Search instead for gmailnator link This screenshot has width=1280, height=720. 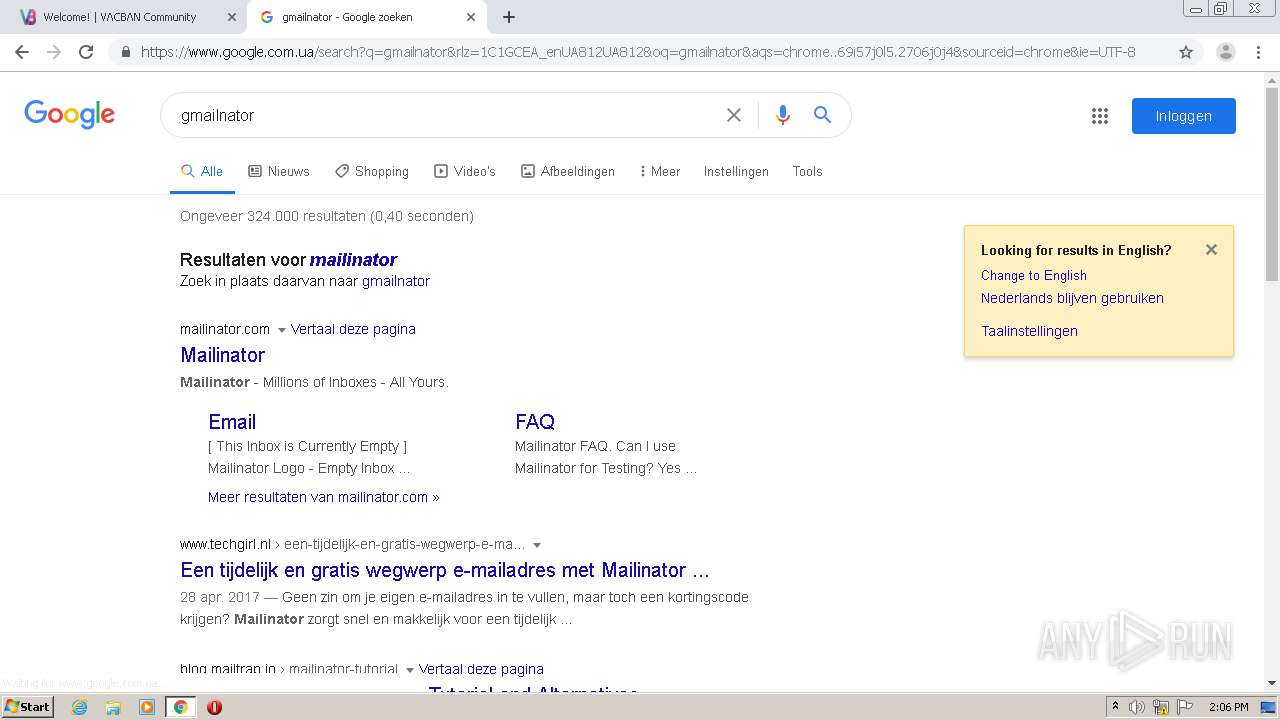pyautogui.click(x=396, y=281)
